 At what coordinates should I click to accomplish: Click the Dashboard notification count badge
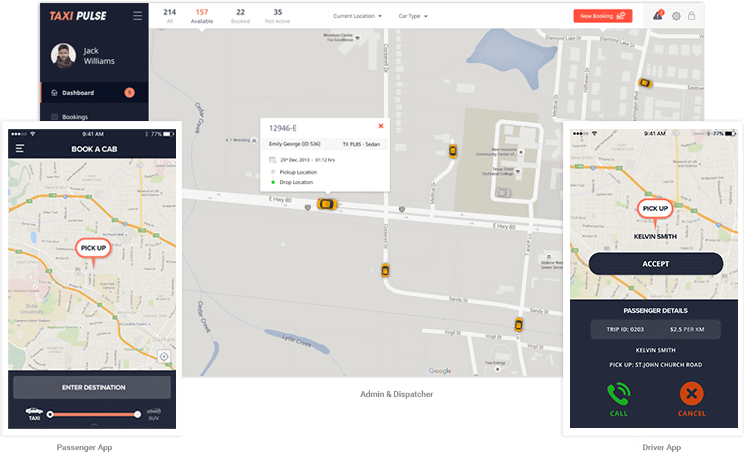click(x=129, y=93)
